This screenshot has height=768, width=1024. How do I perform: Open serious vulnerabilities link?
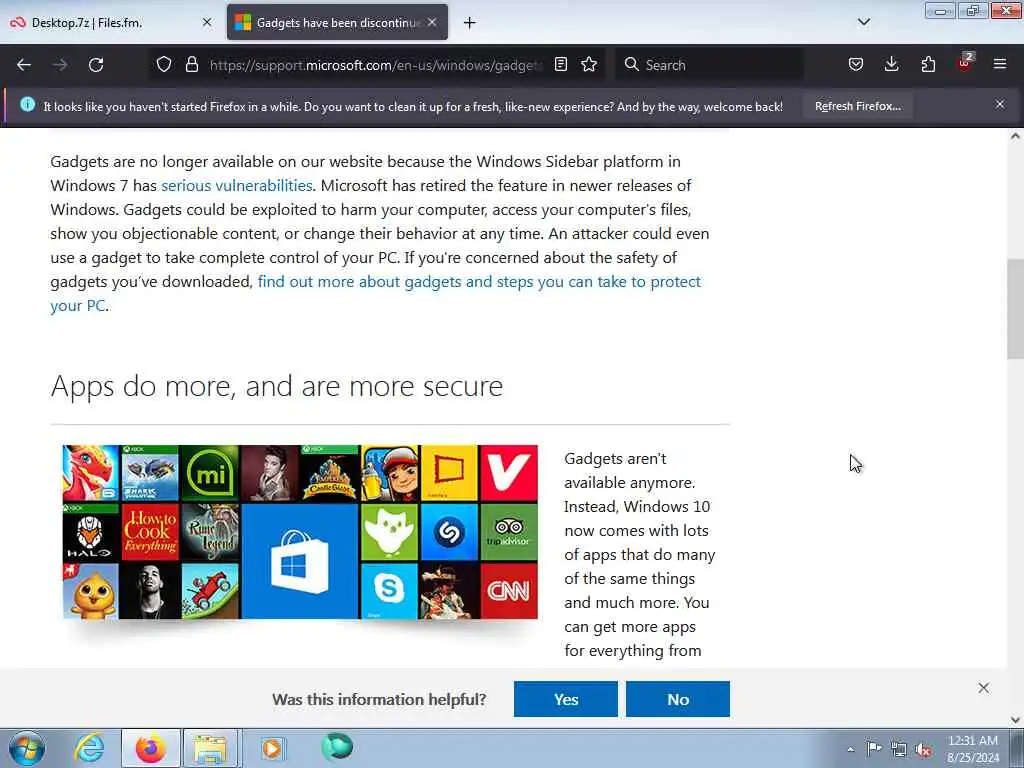click(x=237, y=185)
